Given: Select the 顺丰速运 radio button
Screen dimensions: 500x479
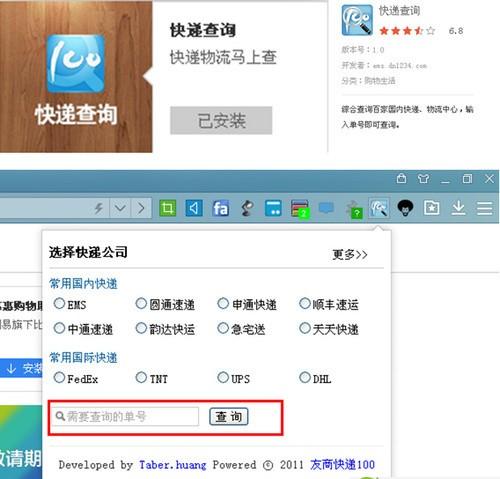Looking at the screenshot, I should tap(305, 304).
